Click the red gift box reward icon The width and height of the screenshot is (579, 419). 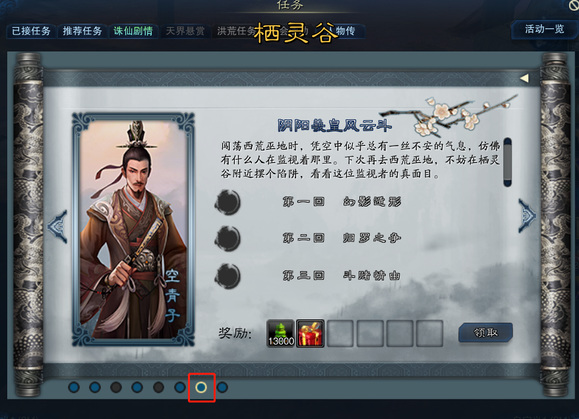coord(310,334)
